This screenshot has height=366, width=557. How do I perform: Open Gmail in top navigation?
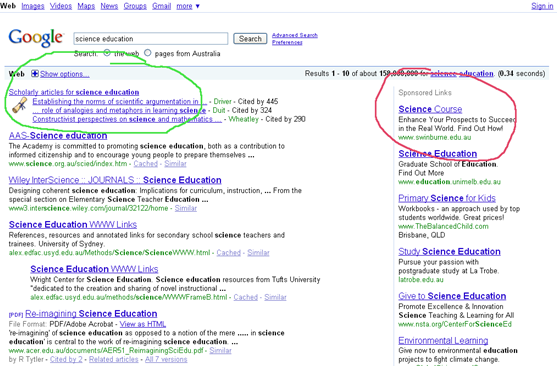click(162, 6)
